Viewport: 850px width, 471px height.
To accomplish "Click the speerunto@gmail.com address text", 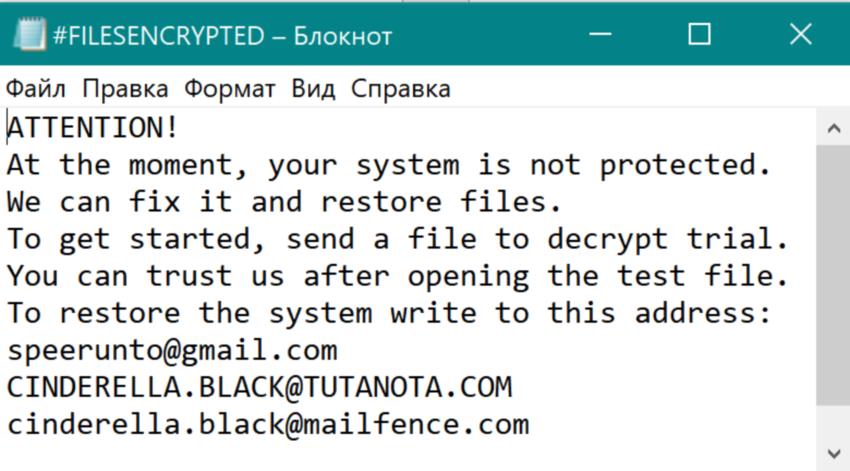I will click(172, 351).
